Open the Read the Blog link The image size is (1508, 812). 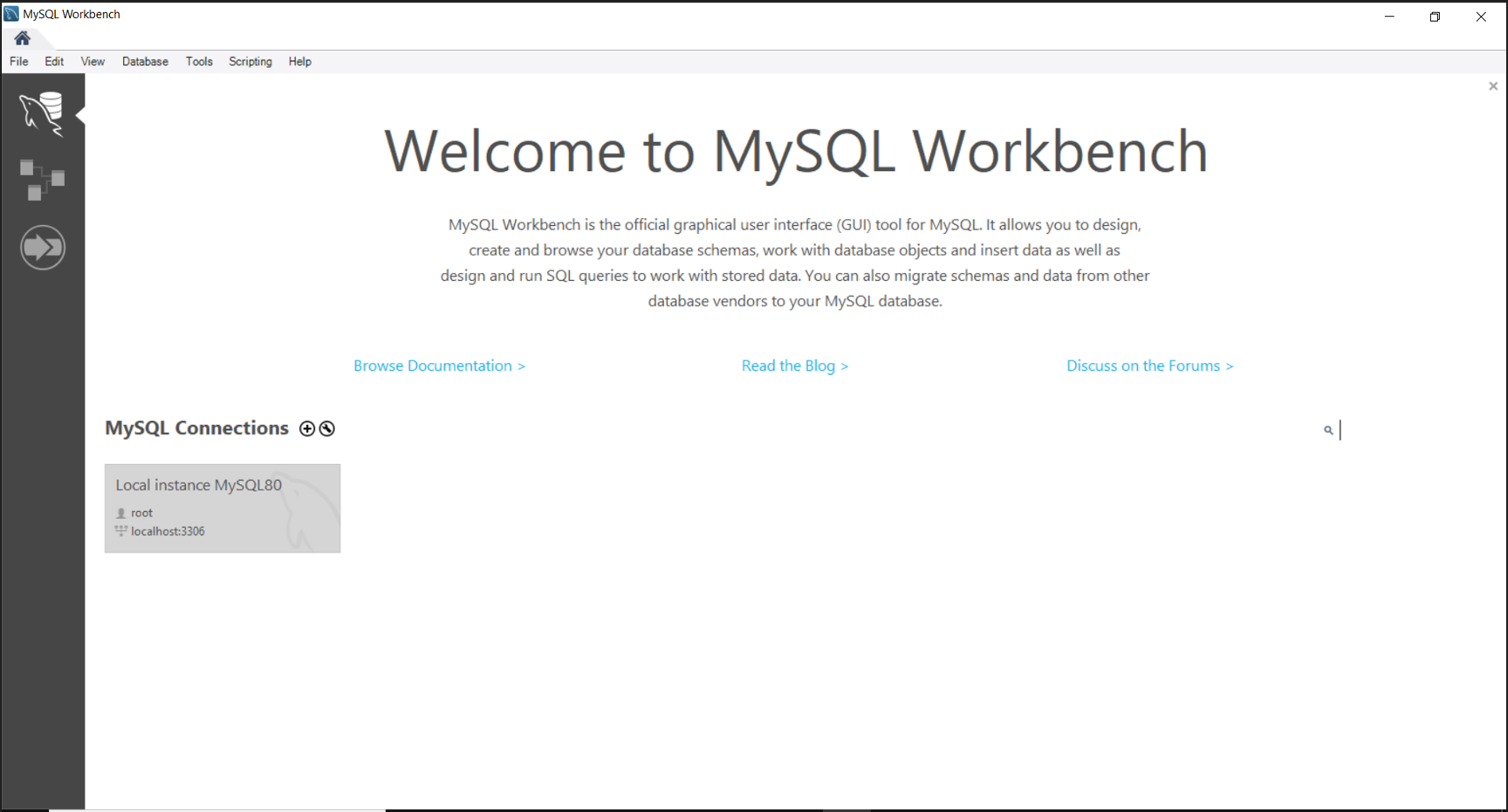[x=794, y=365]
